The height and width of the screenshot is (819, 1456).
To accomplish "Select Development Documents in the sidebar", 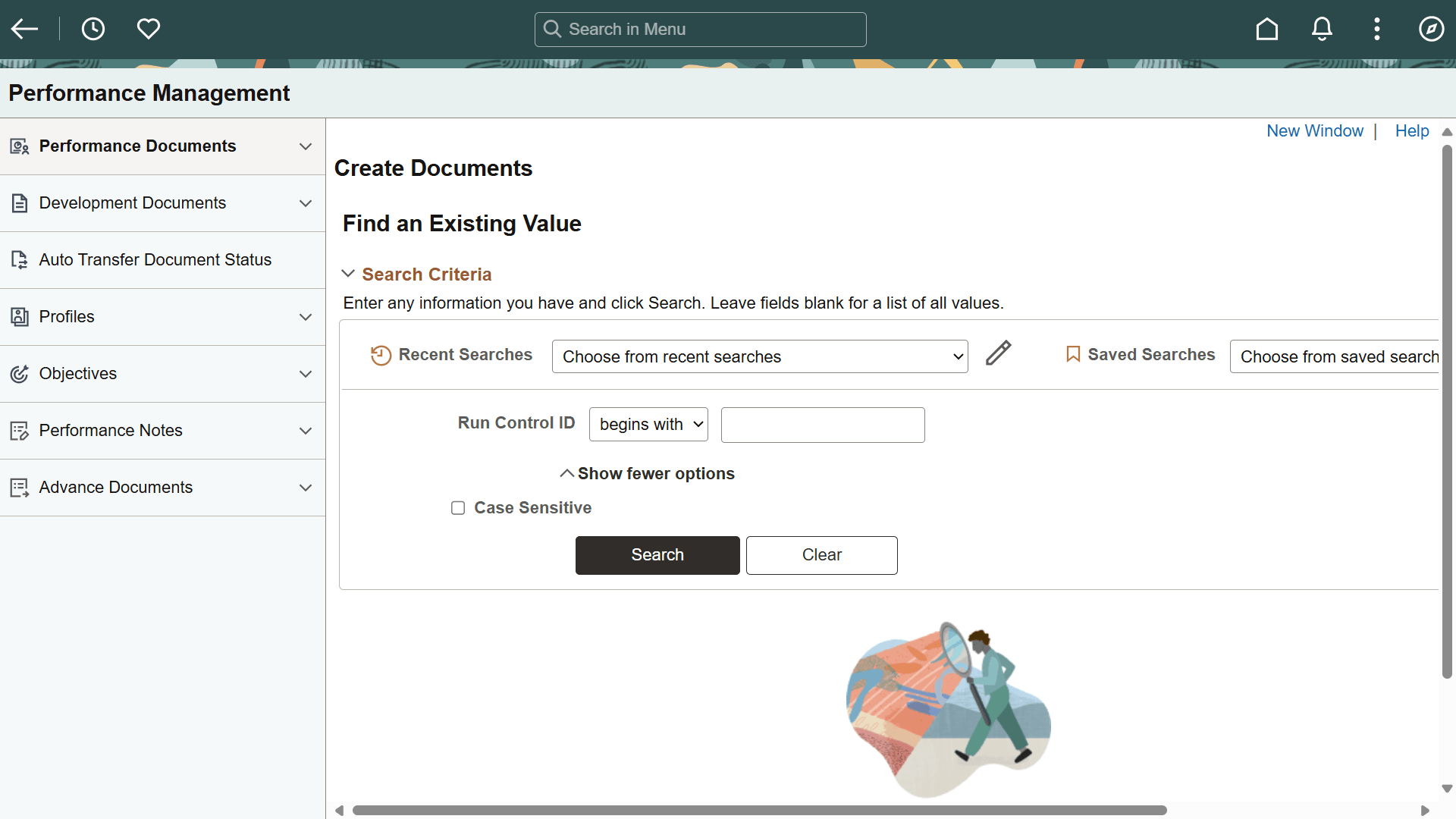I will [133, 203].
